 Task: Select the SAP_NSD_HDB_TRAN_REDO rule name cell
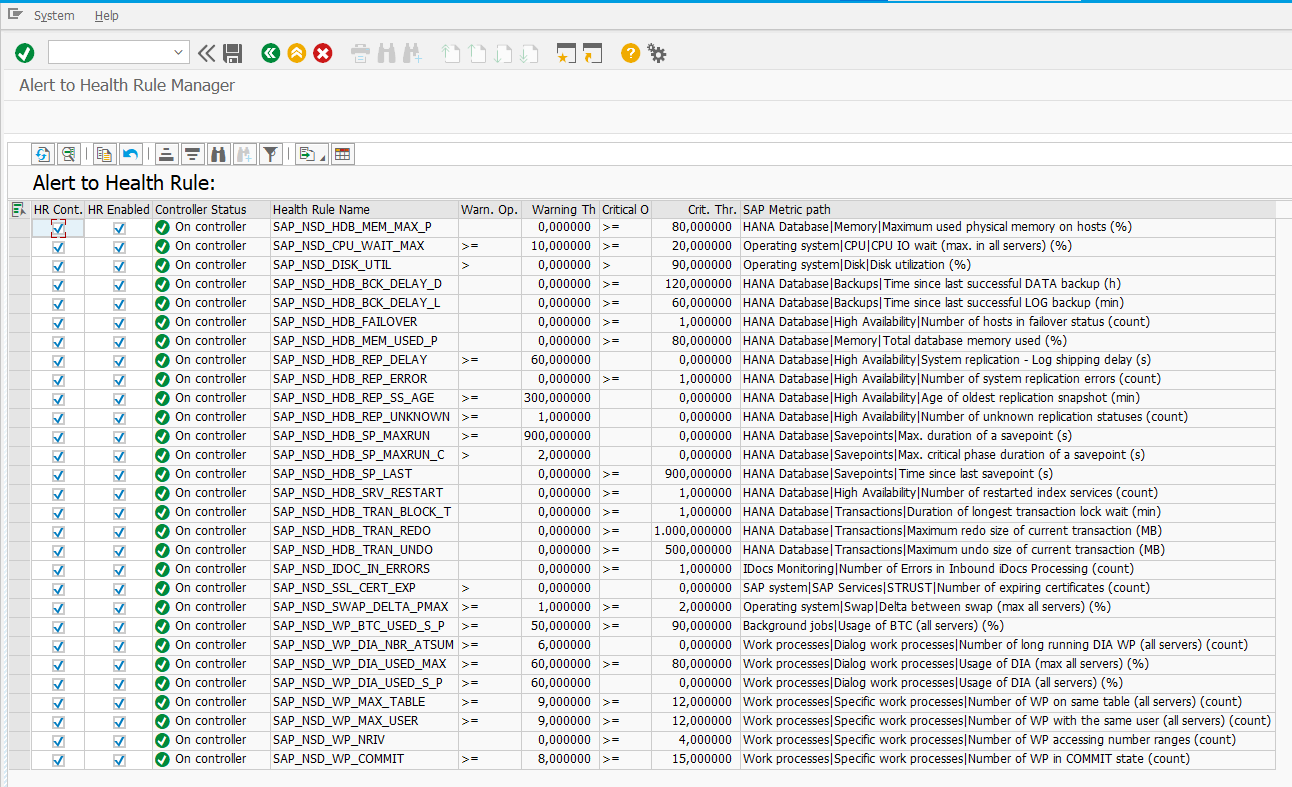click(365, 532)
